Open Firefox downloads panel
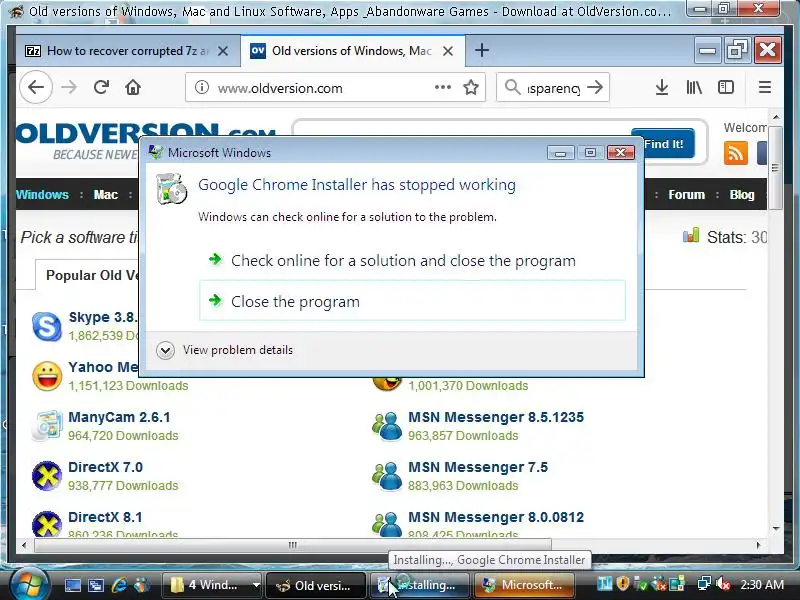The width and height of the screenshot is (800, 600). point(661,87)
